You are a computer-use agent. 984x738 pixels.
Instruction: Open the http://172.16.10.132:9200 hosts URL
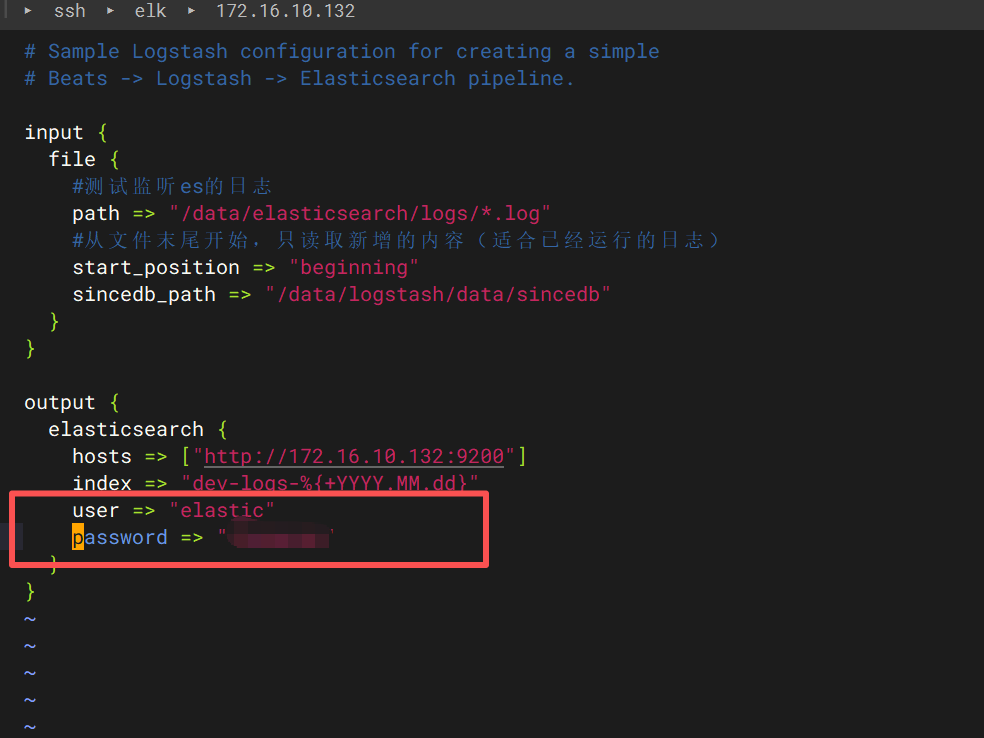point(354,457)
